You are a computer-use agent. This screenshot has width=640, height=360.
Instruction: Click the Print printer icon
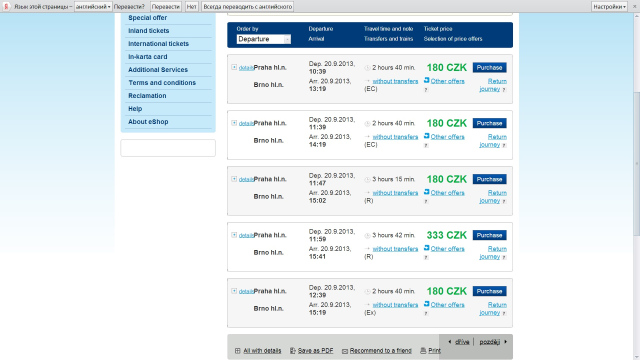point(423,351)
